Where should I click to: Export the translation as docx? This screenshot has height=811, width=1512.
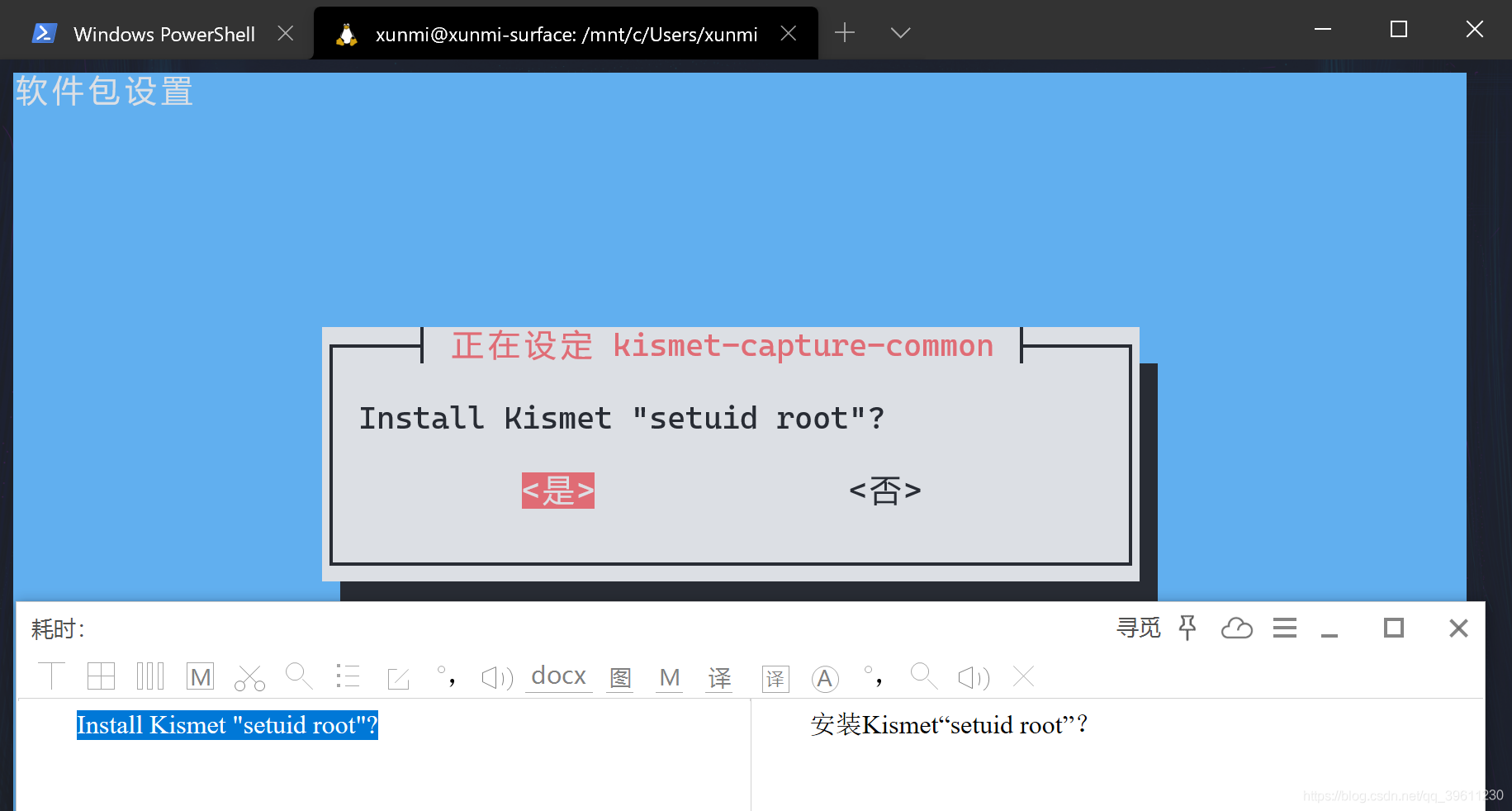558,676
